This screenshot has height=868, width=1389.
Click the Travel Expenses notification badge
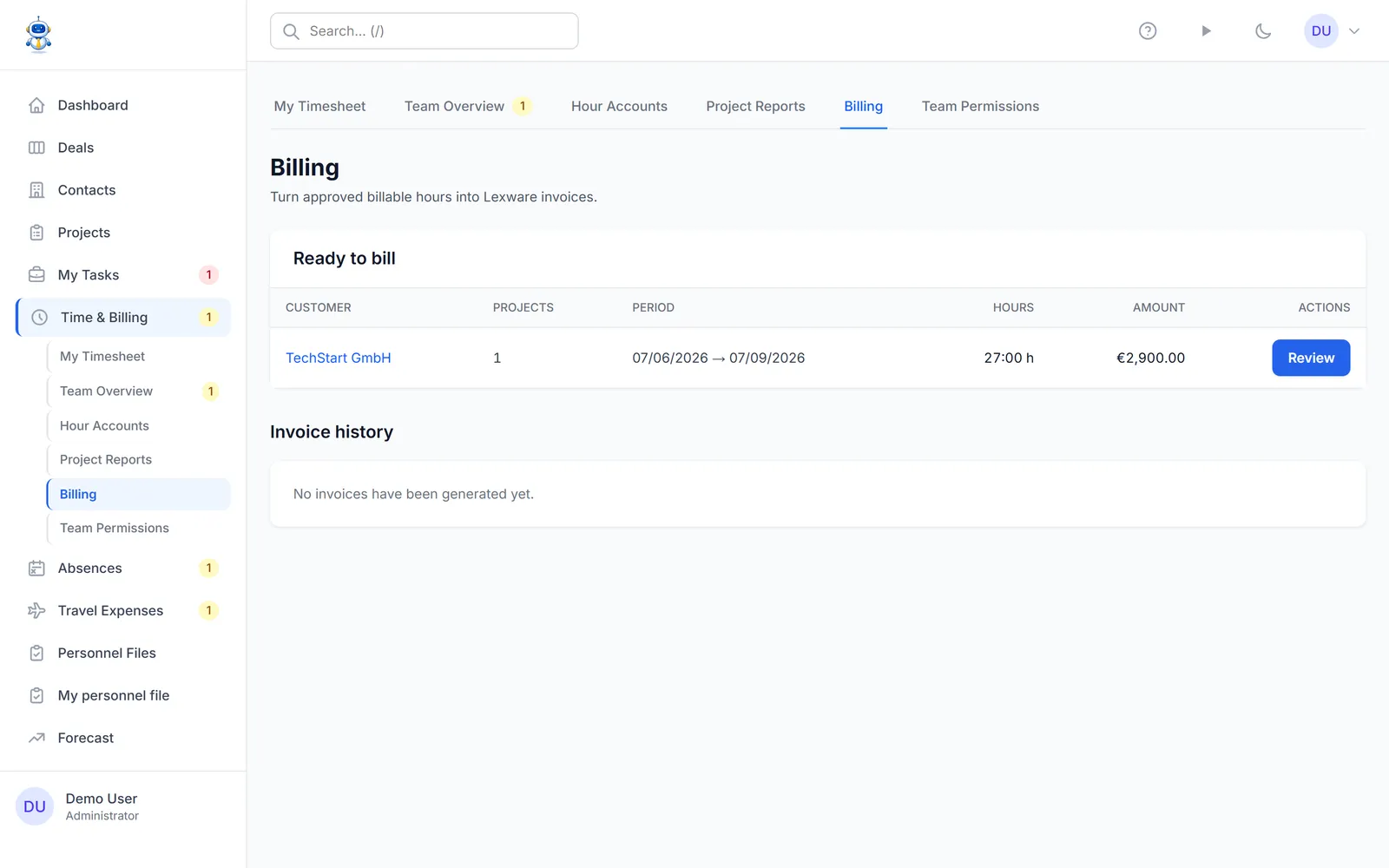[208, 611]
